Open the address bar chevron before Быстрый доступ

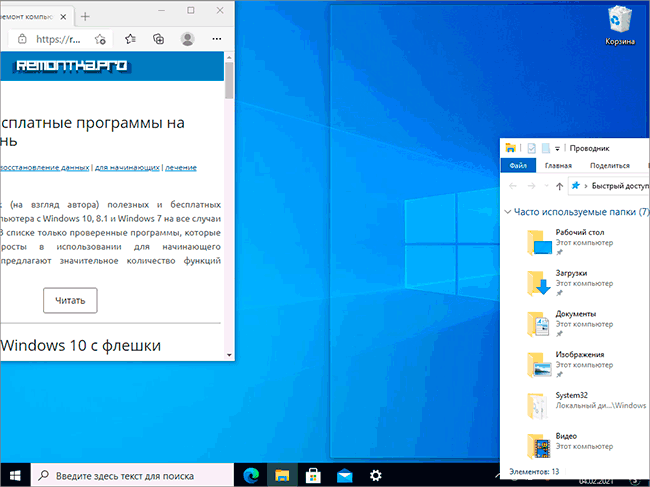[x=586, y=186]
